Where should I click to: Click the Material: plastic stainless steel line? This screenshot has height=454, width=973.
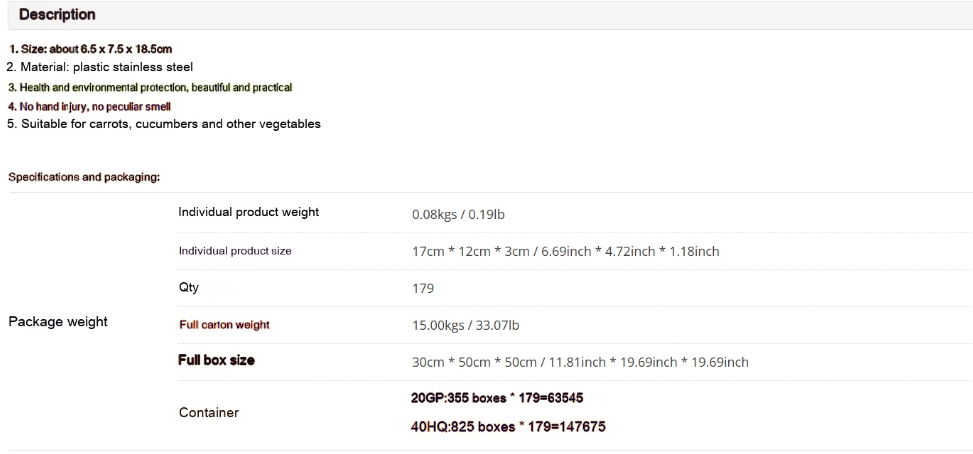tap(100, 67)
